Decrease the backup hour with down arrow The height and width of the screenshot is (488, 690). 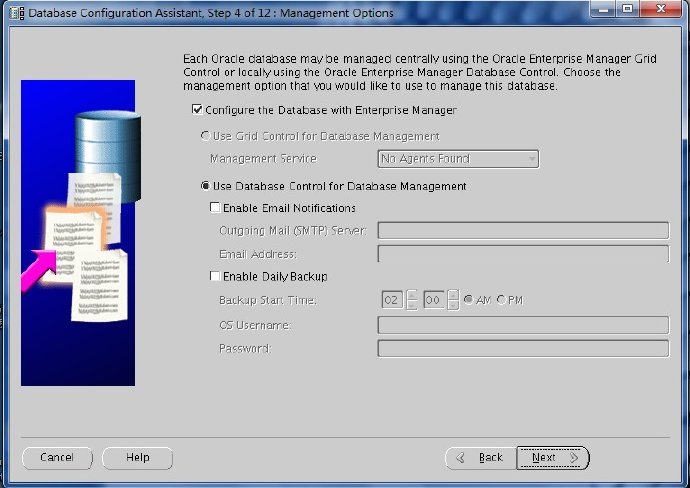tap(412, 305)
